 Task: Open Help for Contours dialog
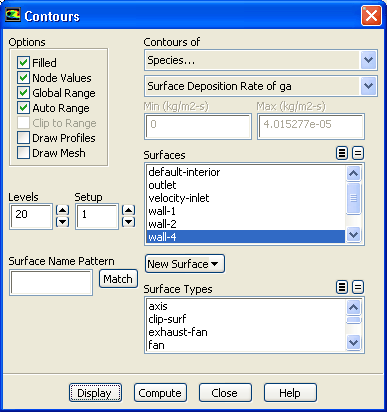pyautogui.click(x=290, y=393)
